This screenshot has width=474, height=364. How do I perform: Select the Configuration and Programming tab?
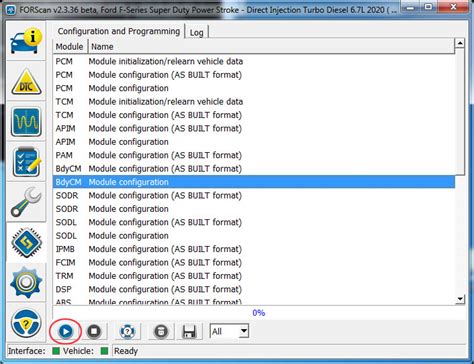(x=119, y=31)
